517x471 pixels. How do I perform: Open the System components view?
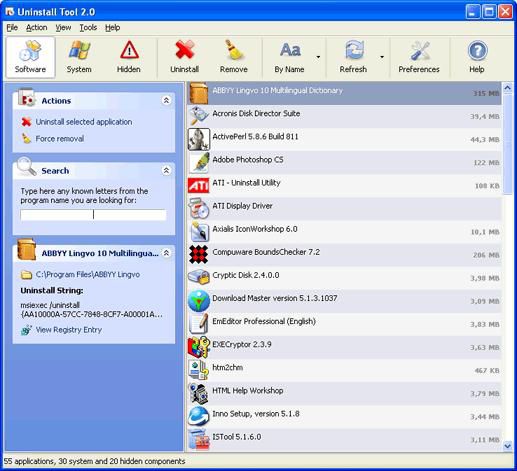pos(79,57)
